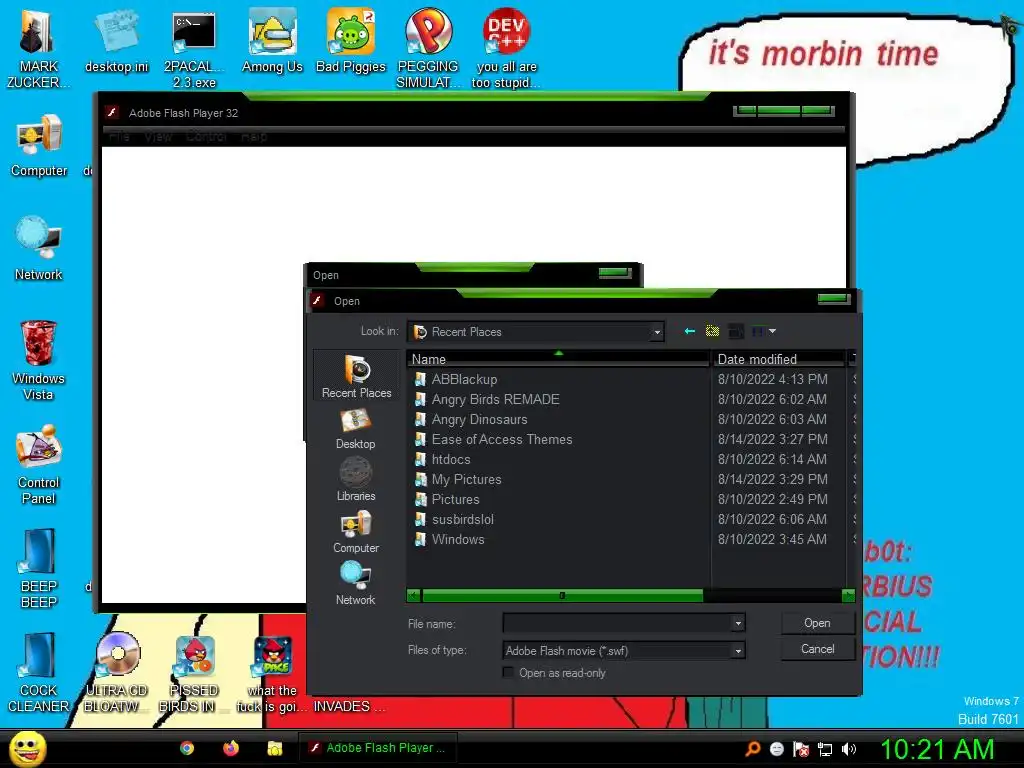Click the Cancel button in the dialog
This screenshot has width=1024, height=768.
(x=818, y=648)
